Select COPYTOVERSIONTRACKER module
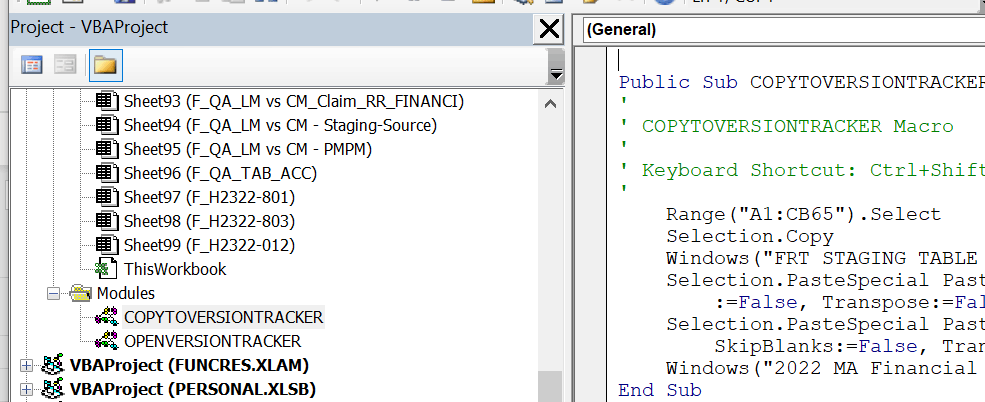Image resolution: width=985 pixels, height=402 pixels. pyautogui.click(x=224, y=317)
